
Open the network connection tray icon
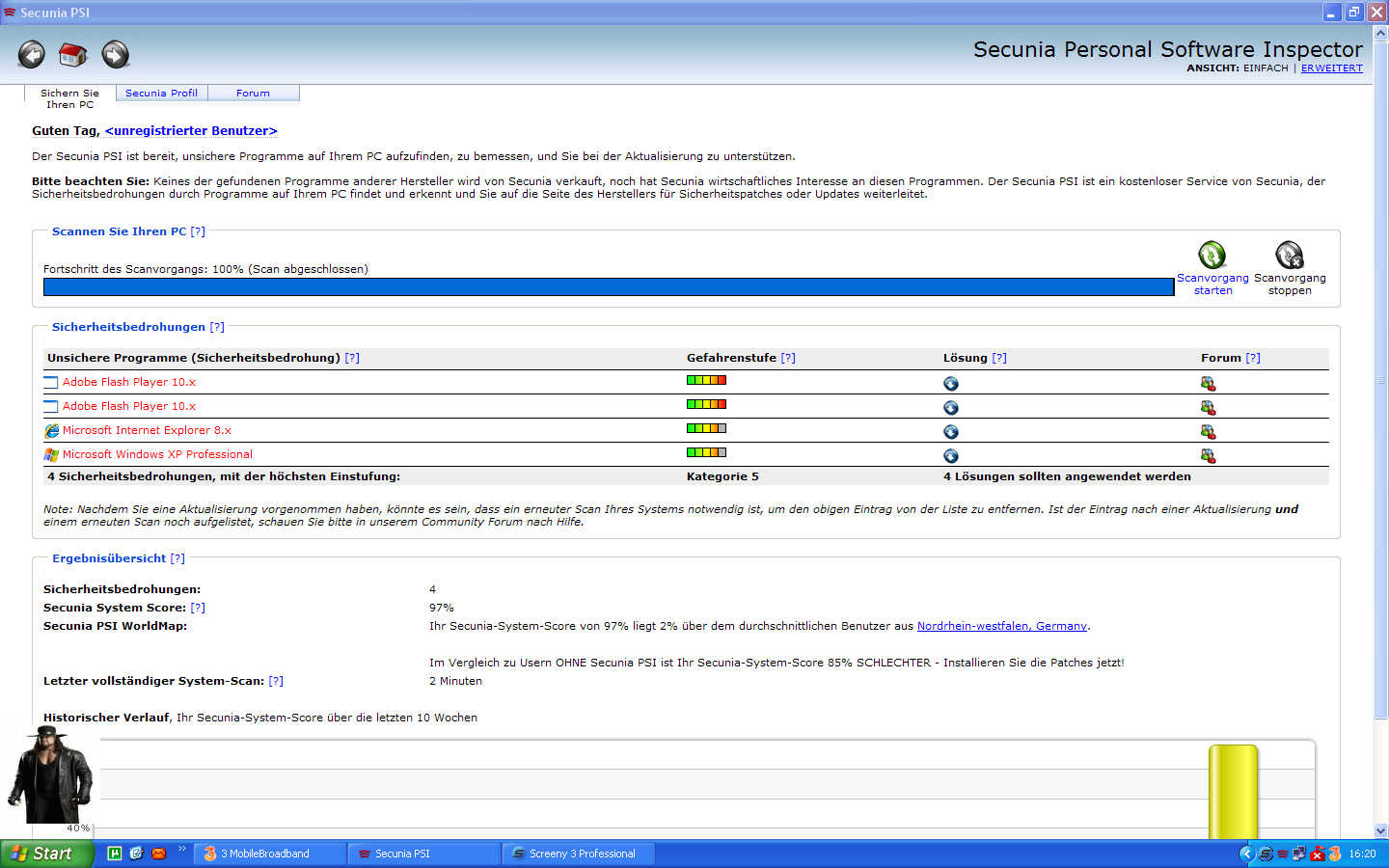(x=1299, y=854)
